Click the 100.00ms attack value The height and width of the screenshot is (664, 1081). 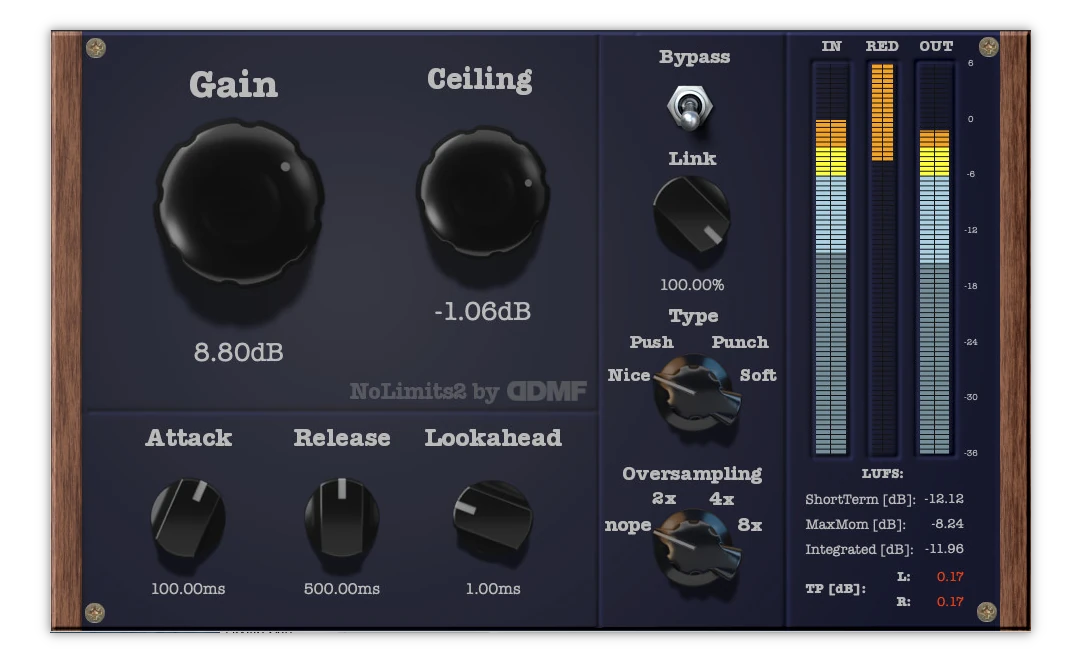(188, 589)
